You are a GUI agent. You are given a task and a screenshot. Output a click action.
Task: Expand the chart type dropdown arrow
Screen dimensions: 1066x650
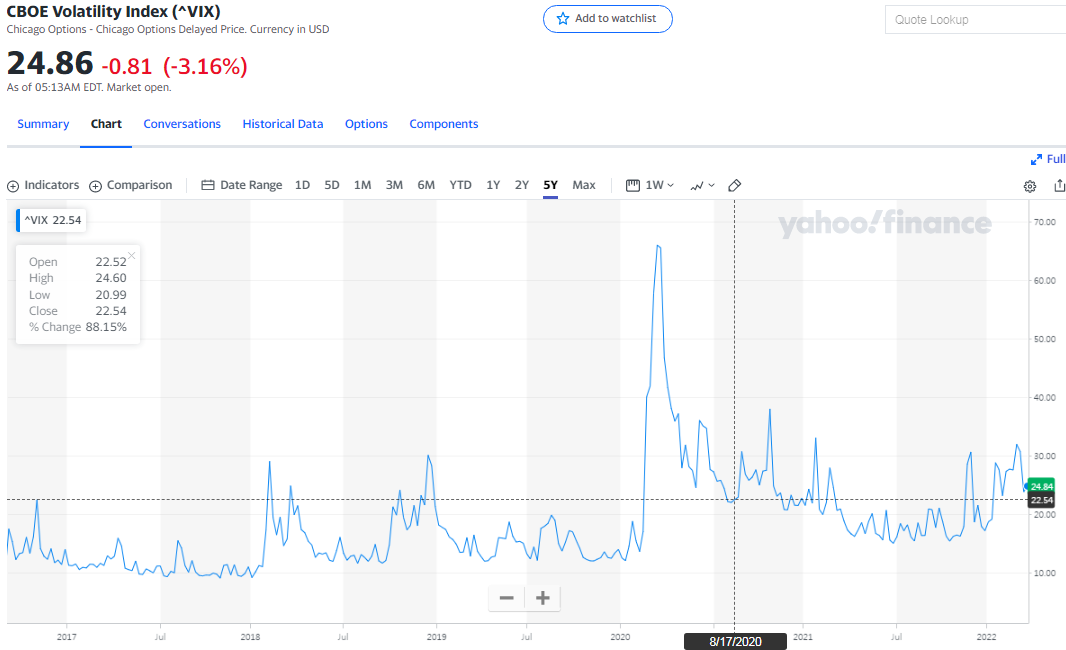(x=712, y=186)
